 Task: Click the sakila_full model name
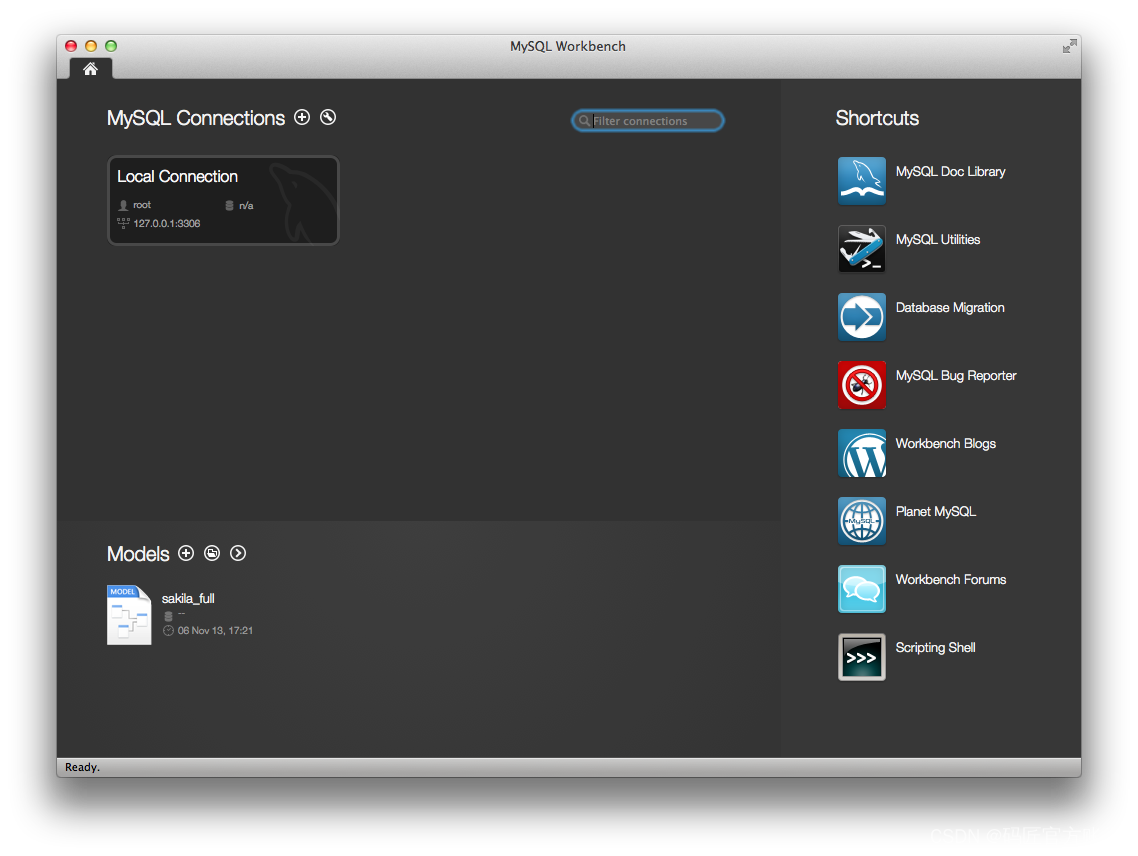pos(188,598)
